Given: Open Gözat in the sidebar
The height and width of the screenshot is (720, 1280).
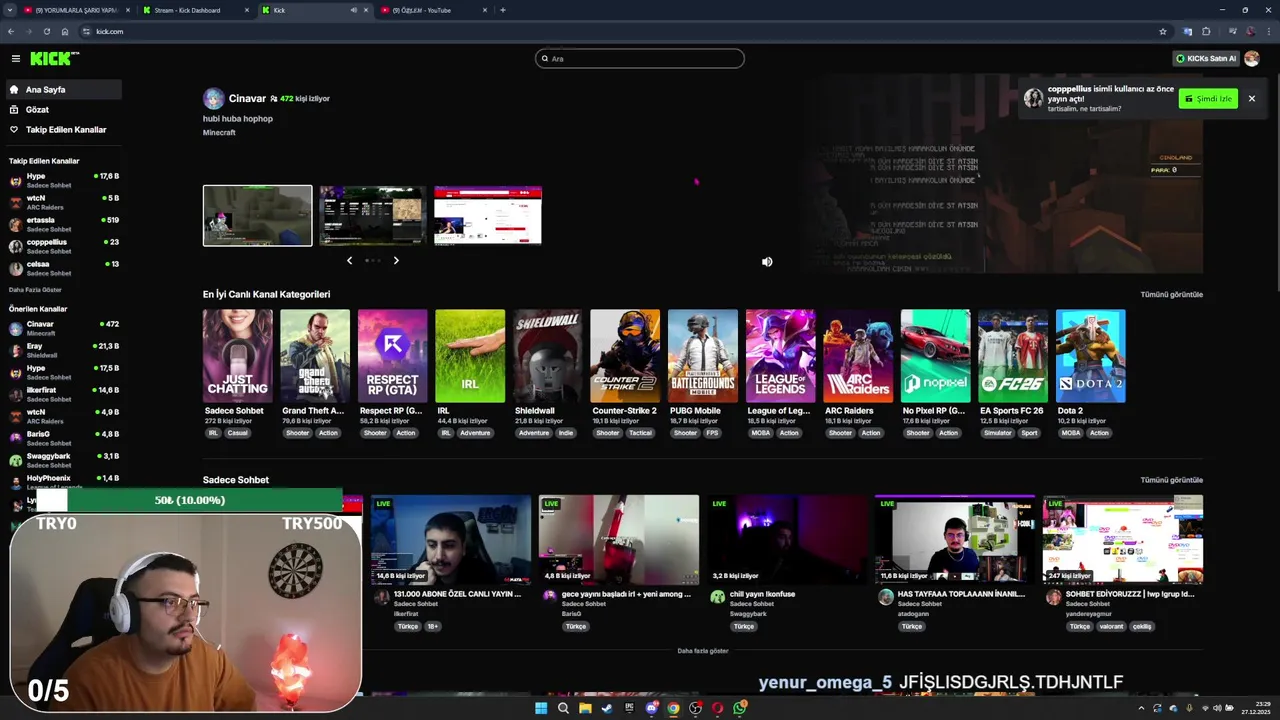Looking at the screenshot, I should [x=64, y=109].
